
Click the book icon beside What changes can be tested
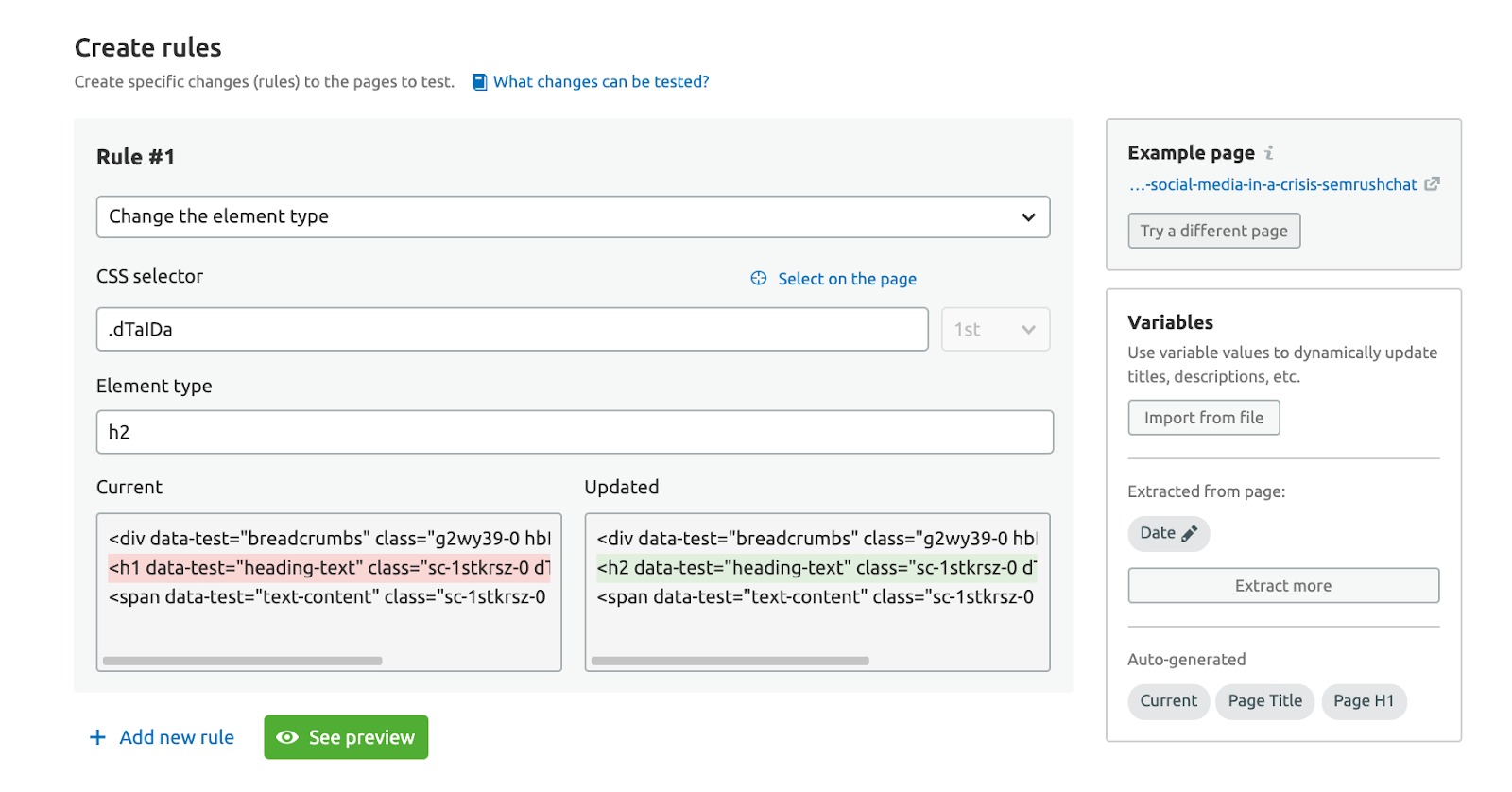[x=479, y=82]
